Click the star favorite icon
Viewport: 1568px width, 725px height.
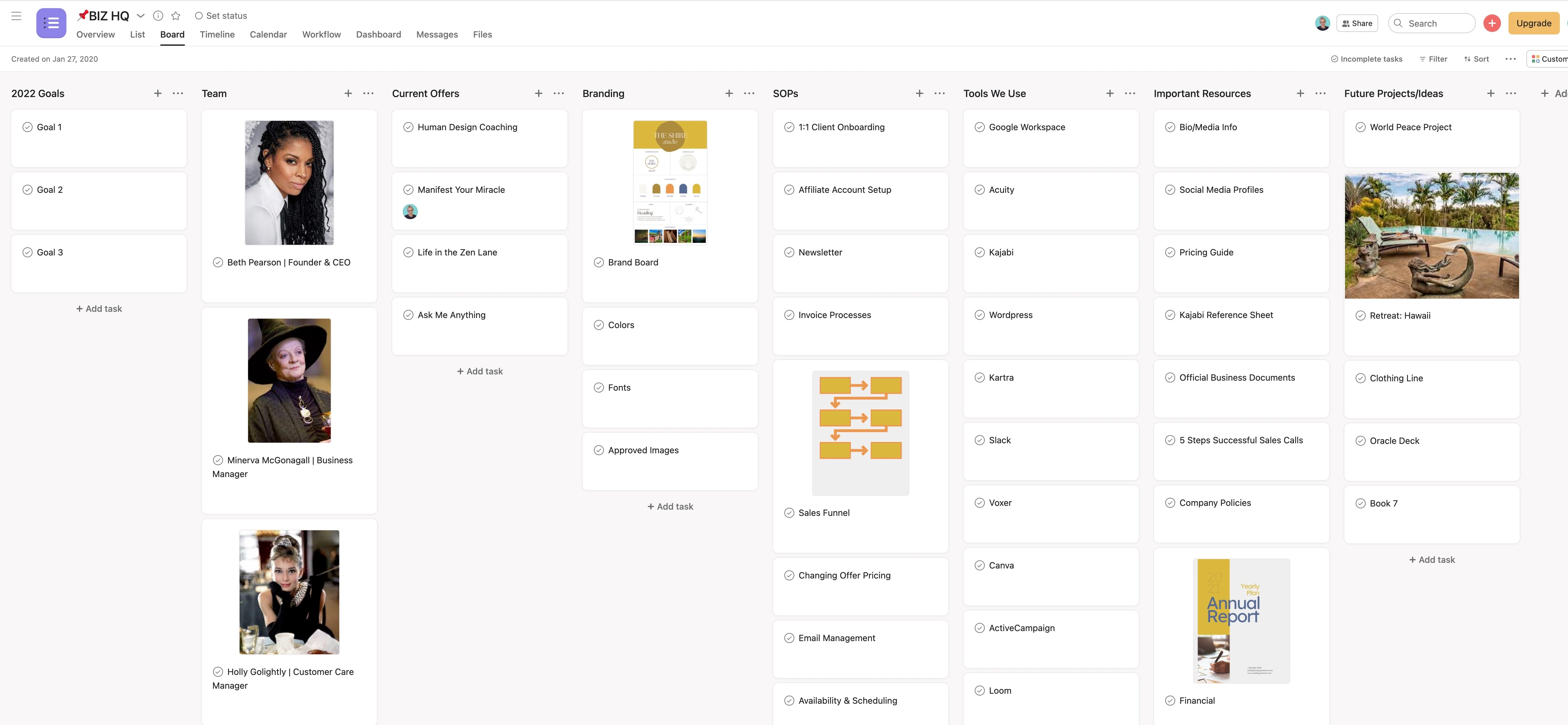[x=176, y=16]
